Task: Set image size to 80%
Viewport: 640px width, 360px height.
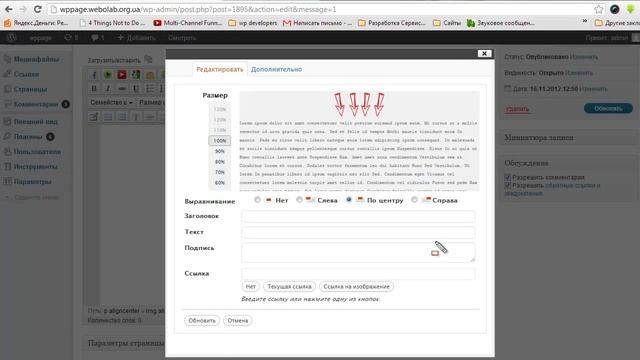Action: point(220,162)
